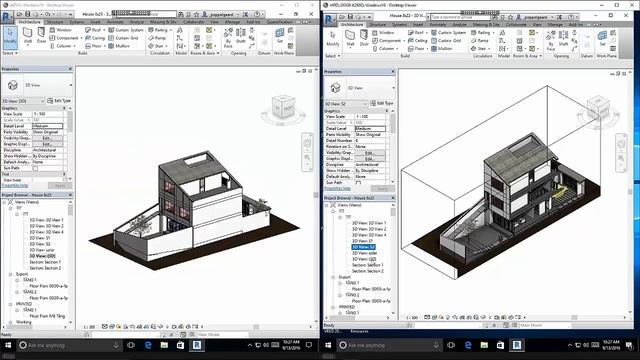Image resolution: width=640 pixels, height=360 pixels.
Task: Click Graphic Display Edit button, right window
Action: [370, 158]
